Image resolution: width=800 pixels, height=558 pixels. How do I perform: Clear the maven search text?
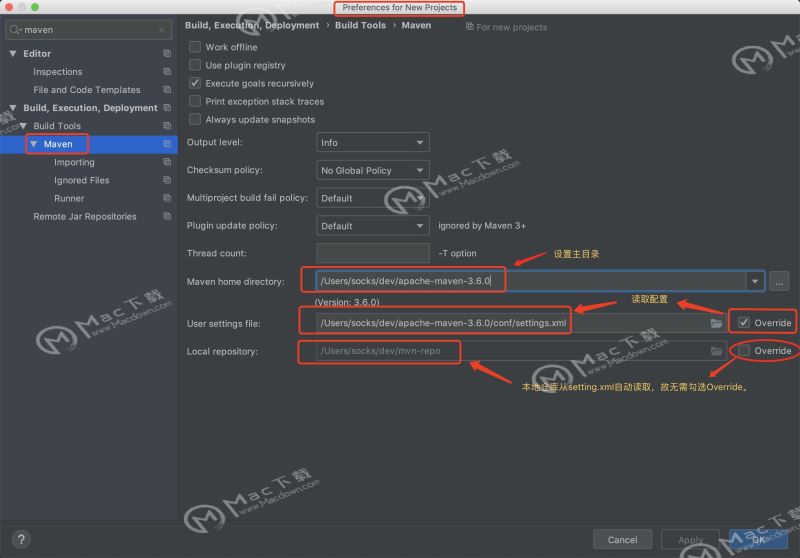click(162, 30)
